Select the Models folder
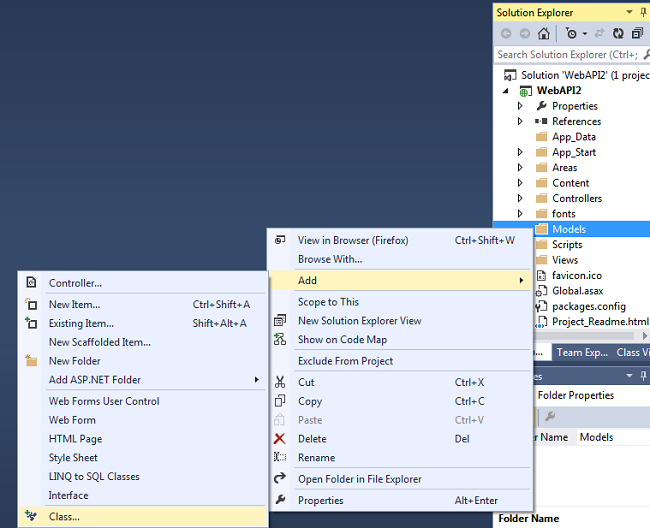The height and width of the screenshot is (528, 650). click(569, 229)
